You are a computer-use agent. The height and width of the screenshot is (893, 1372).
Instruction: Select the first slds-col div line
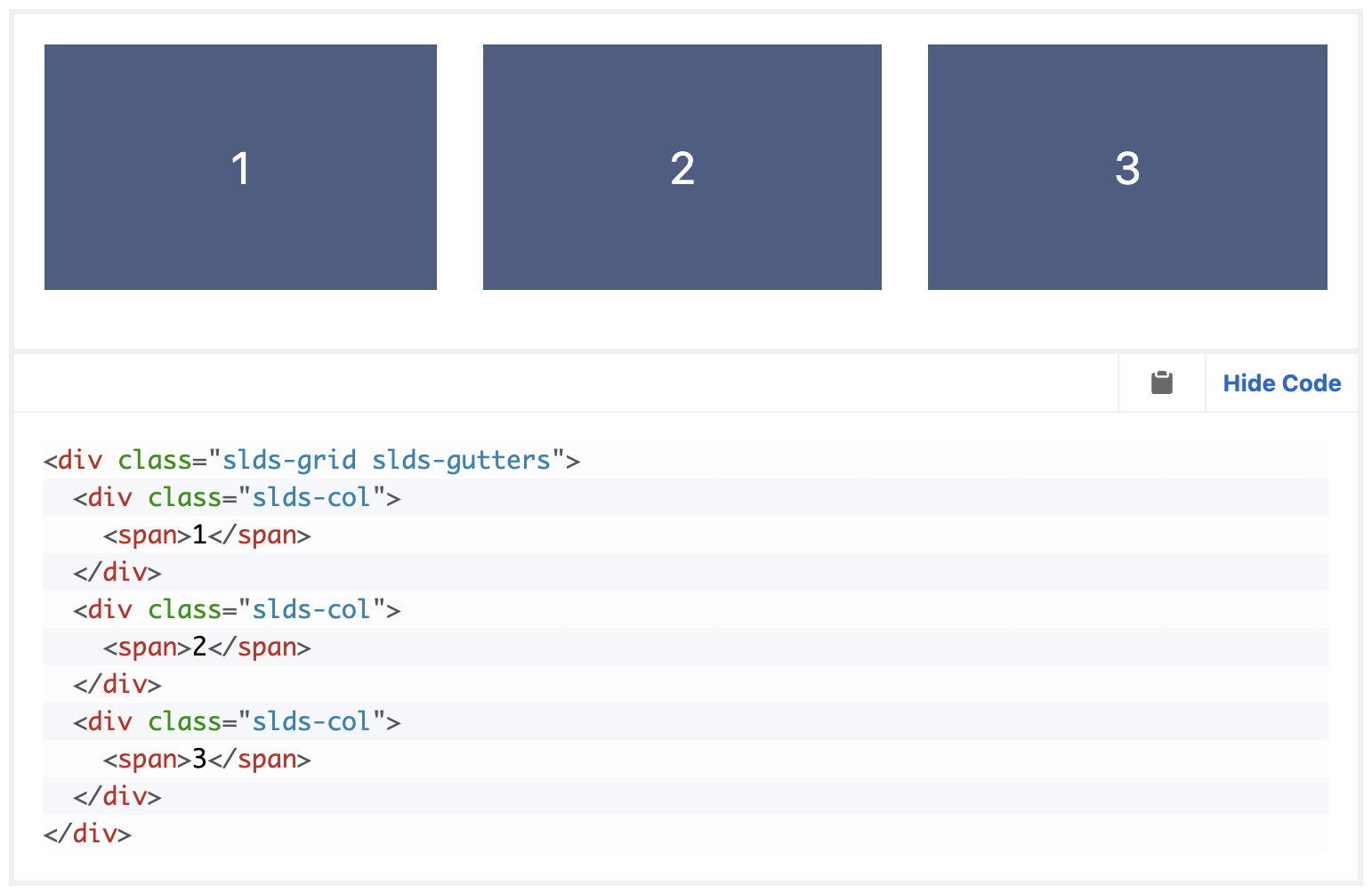click(x=236, y=497)
